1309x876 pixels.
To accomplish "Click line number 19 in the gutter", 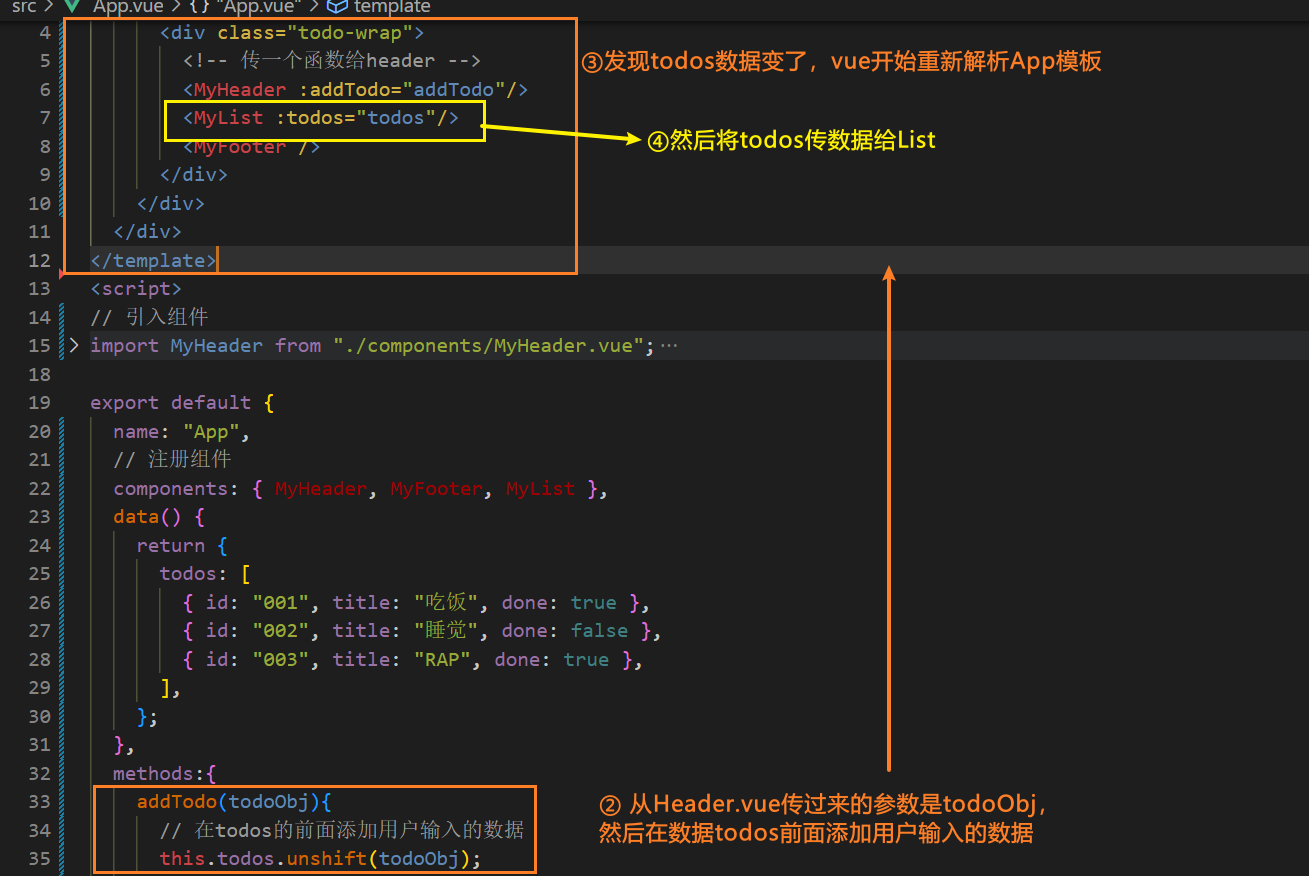I will (x=39, y=403).
